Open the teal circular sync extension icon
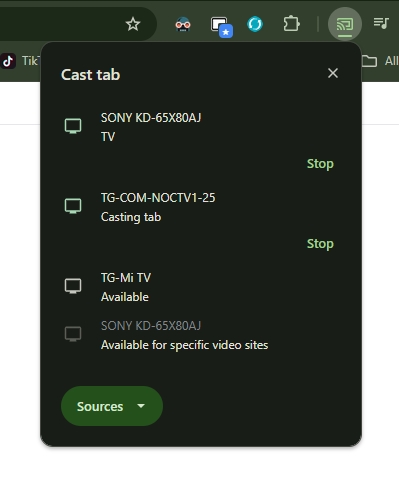Screen dimensions: 399x480 click(255, 24)
